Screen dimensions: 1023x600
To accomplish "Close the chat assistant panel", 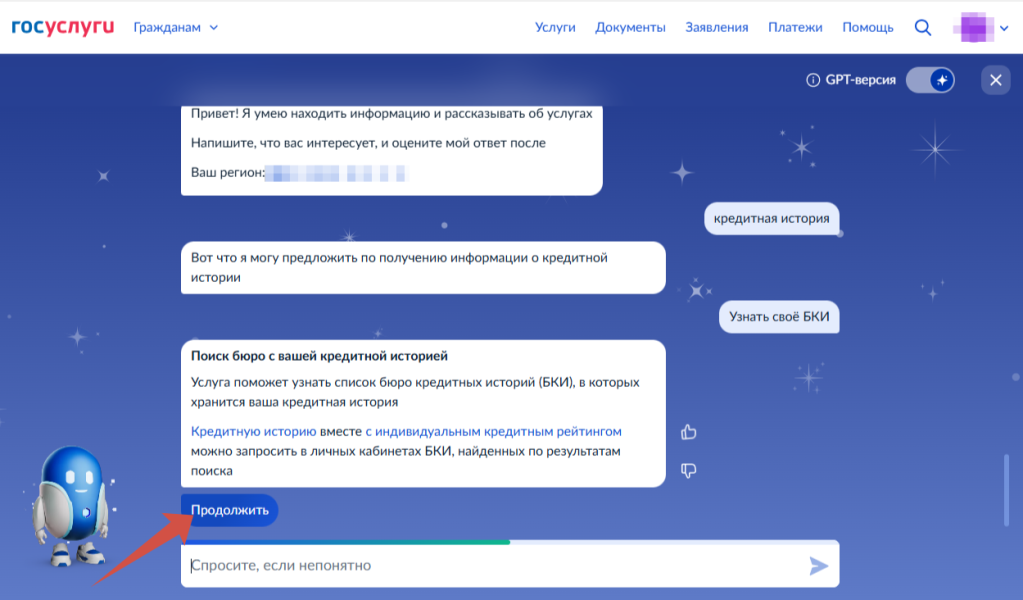I will 995,80.
